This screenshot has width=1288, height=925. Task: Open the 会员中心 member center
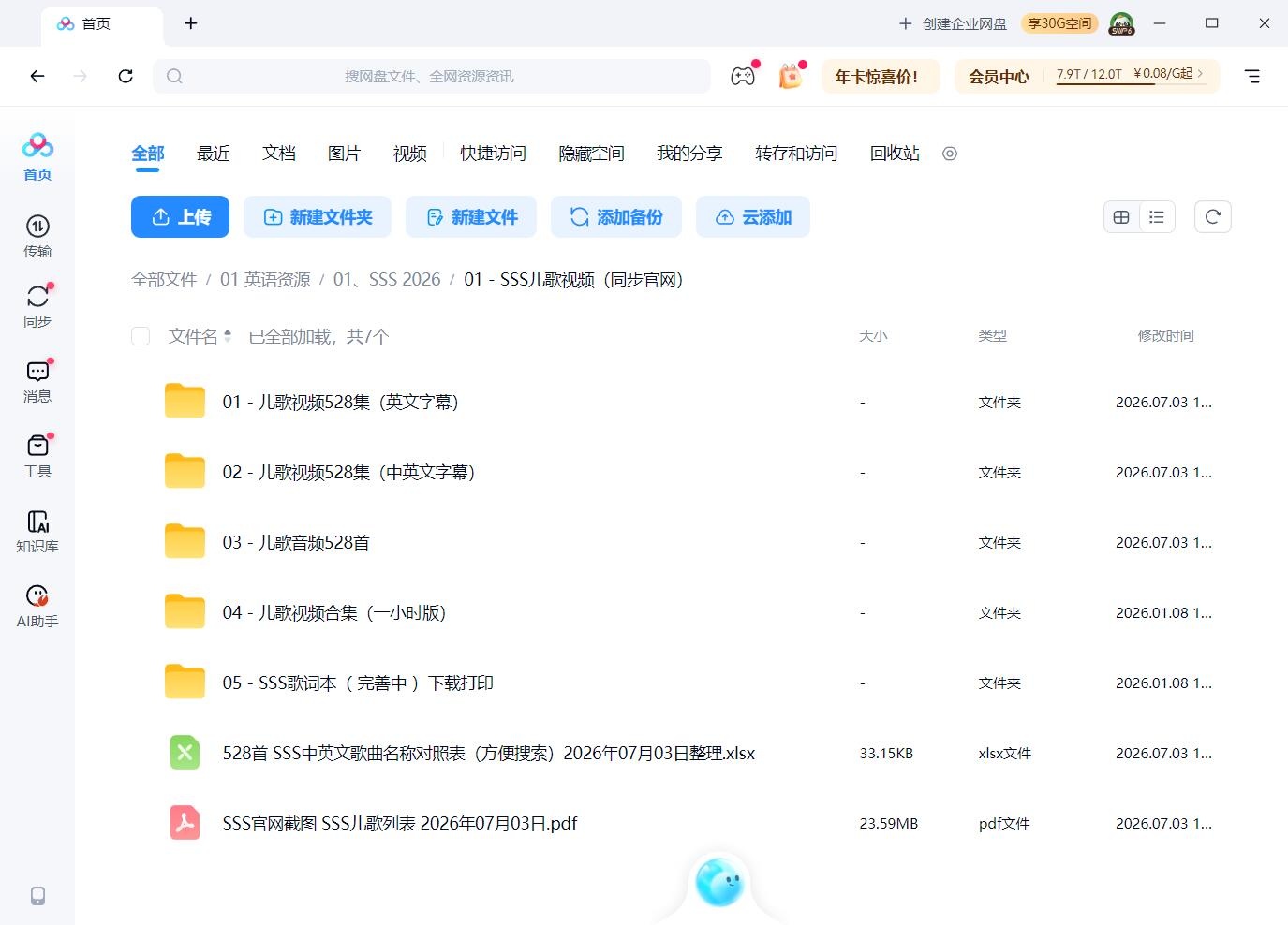[x=999, y=77]
